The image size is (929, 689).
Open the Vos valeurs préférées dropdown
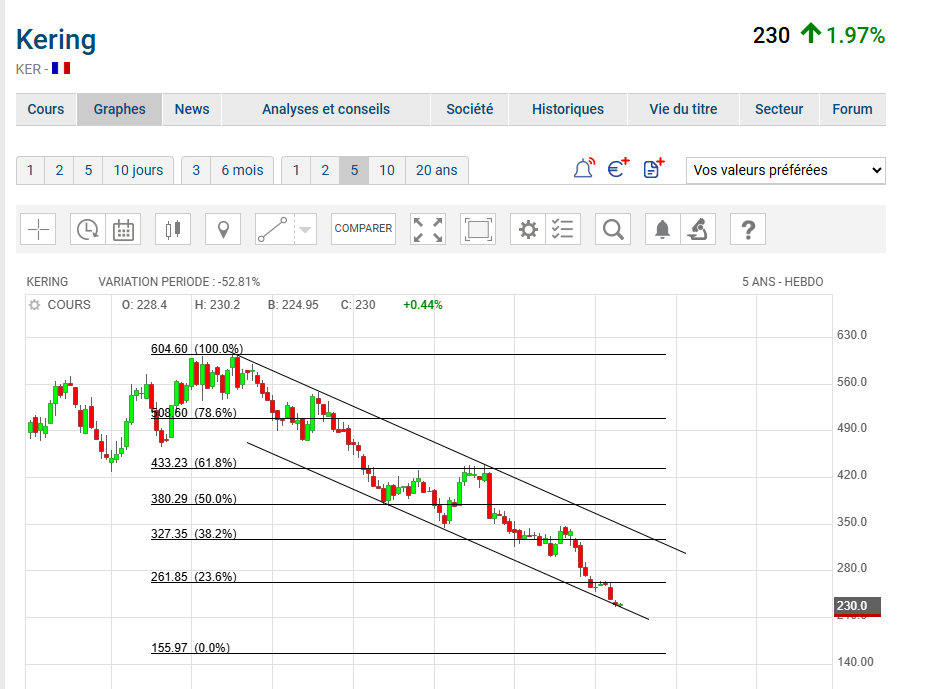(786, 170)
